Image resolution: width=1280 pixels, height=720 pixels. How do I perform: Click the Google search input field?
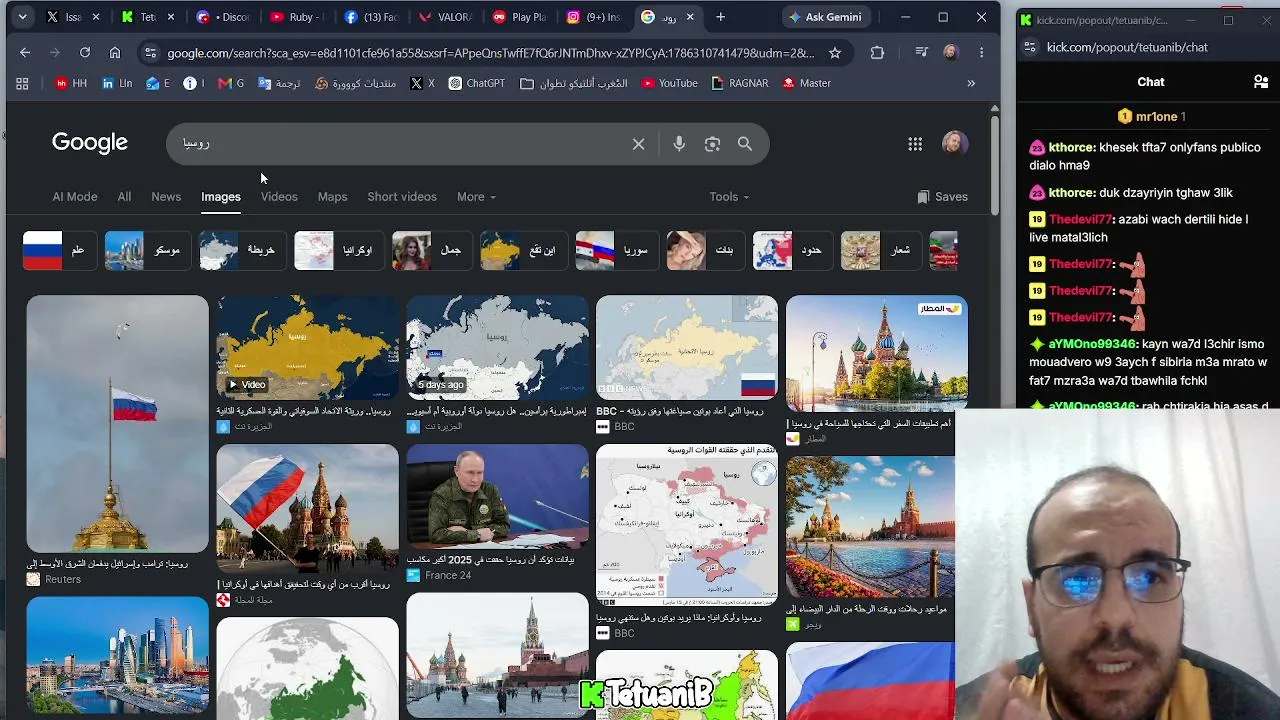click(400, 144)
